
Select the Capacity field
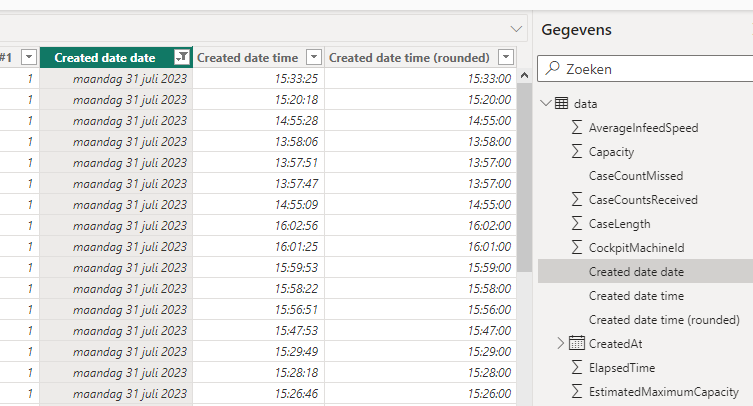click(611, 152)
